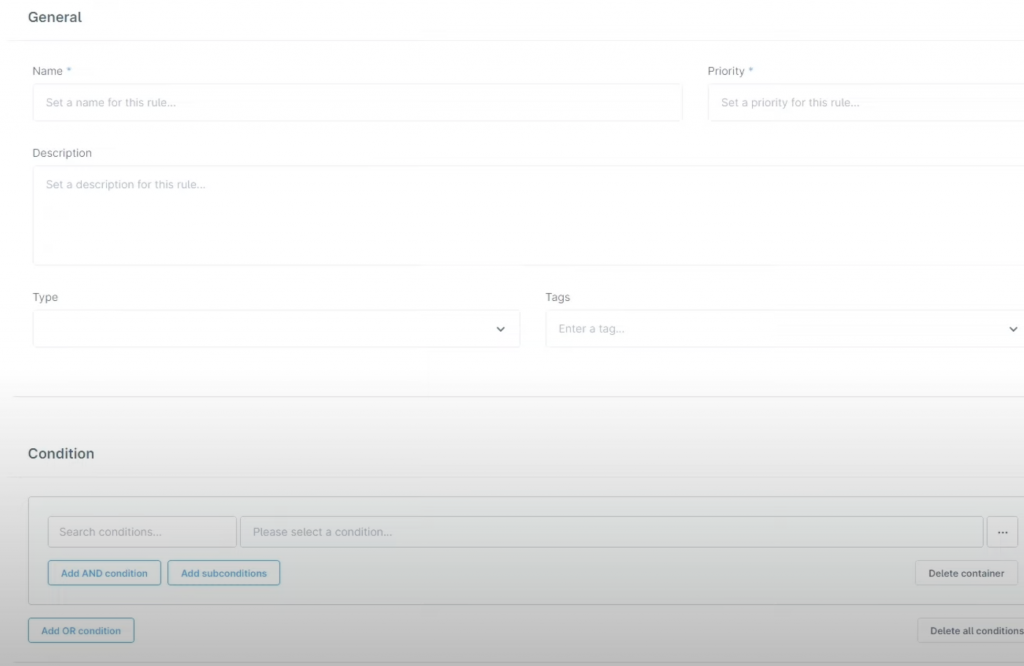Click the Delete container button
The width and height of the screenshot is (1024, 666).
point(966,572)
